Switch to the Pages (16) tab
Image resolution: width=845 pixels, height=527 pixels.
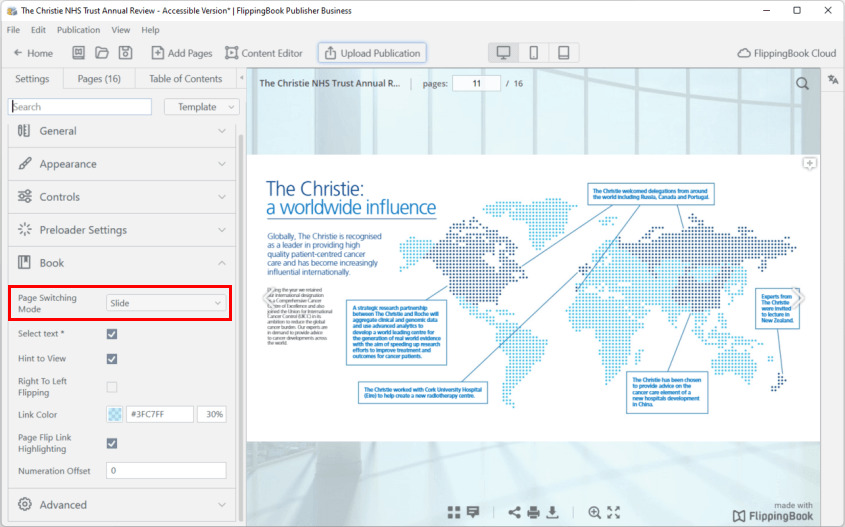click(x=99, y=79)
